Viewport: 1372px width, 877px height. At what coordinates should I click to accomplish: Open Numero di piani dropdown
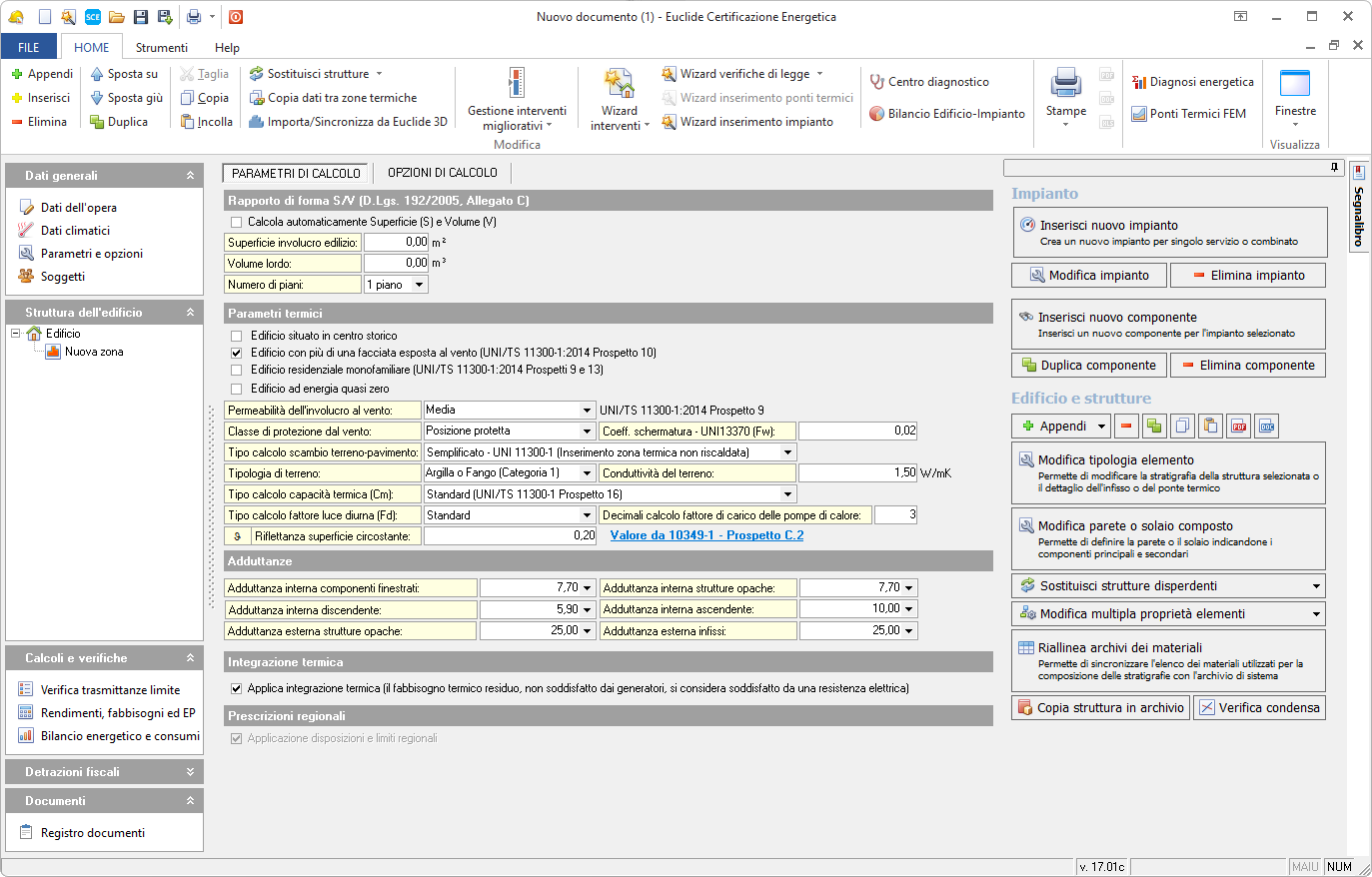click(x=419, y=285)
